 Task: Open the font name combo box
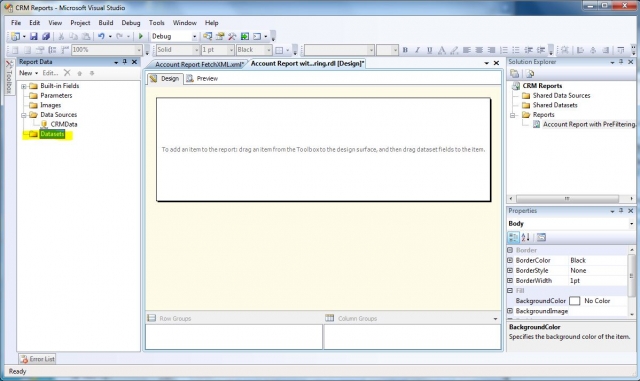pyautogui.click(x=339, y=50)
